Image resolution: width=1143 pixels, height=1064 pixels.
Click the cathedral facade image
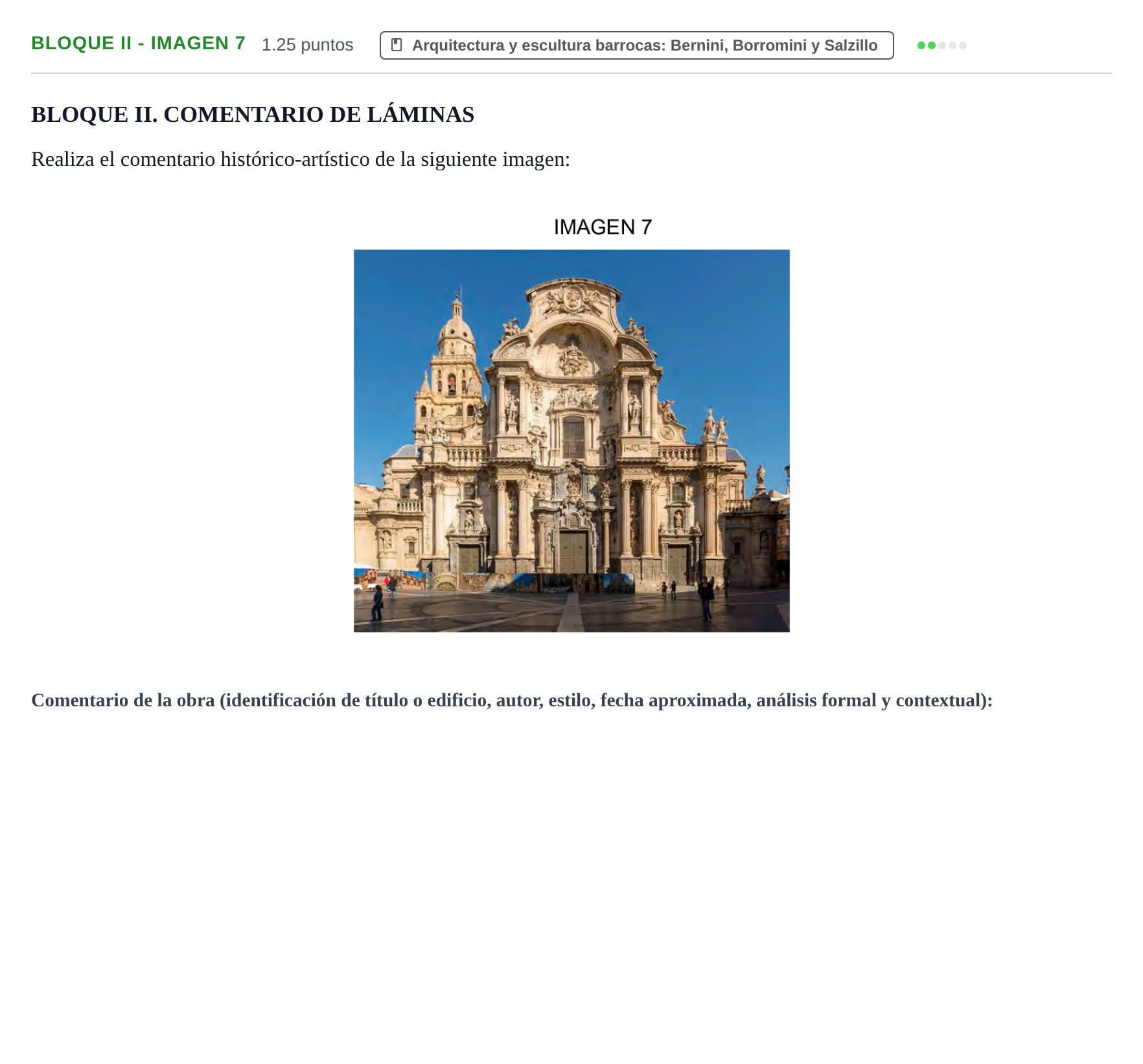coord(571,441)
